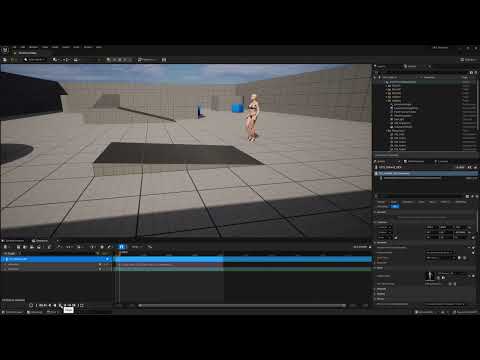Open the frame rate dropdown in Sequencer
The height and width of the screenshot is (360, 480).
137,247
